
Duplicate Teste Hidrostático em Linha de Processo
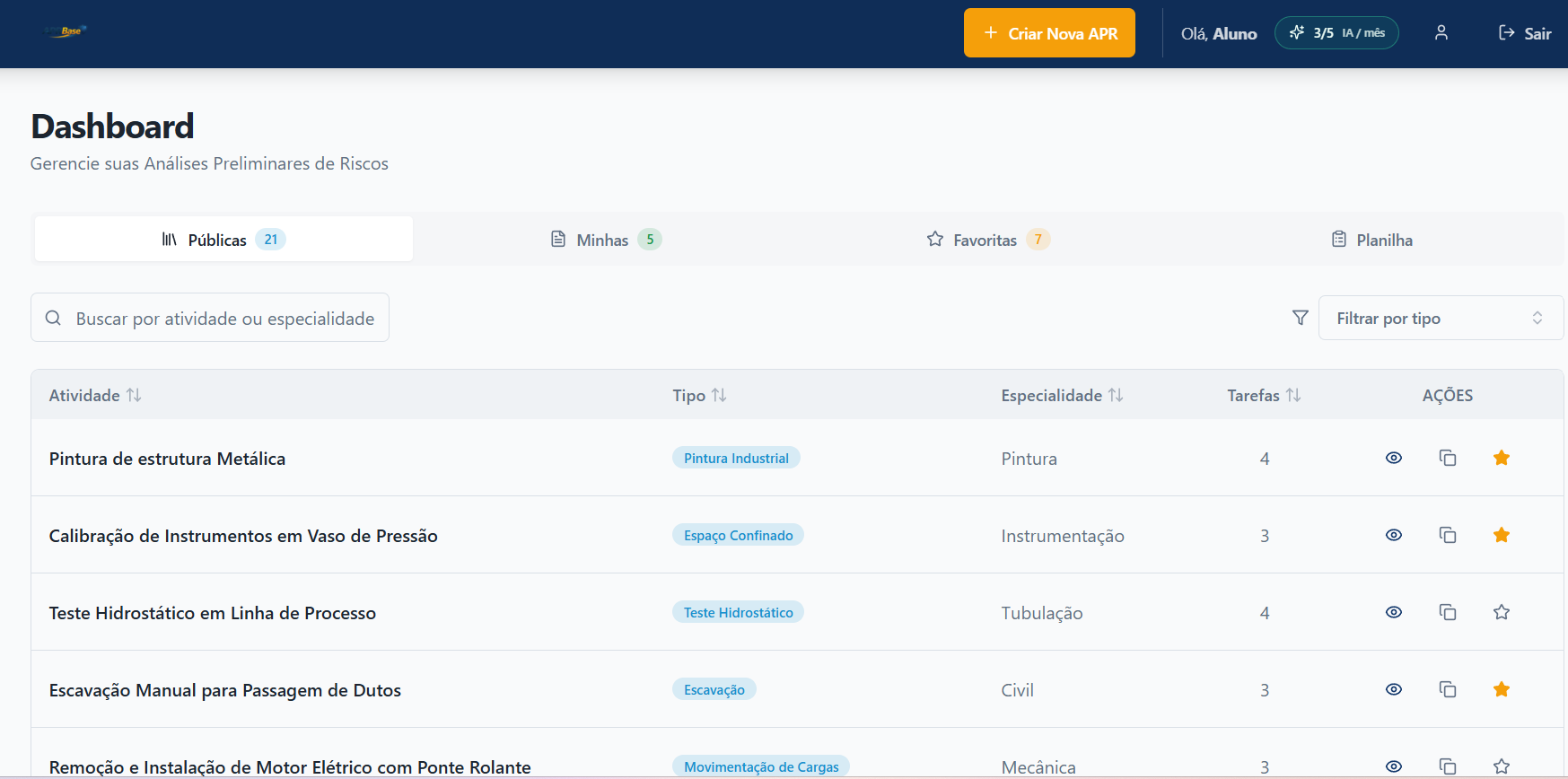point(1448,612)
